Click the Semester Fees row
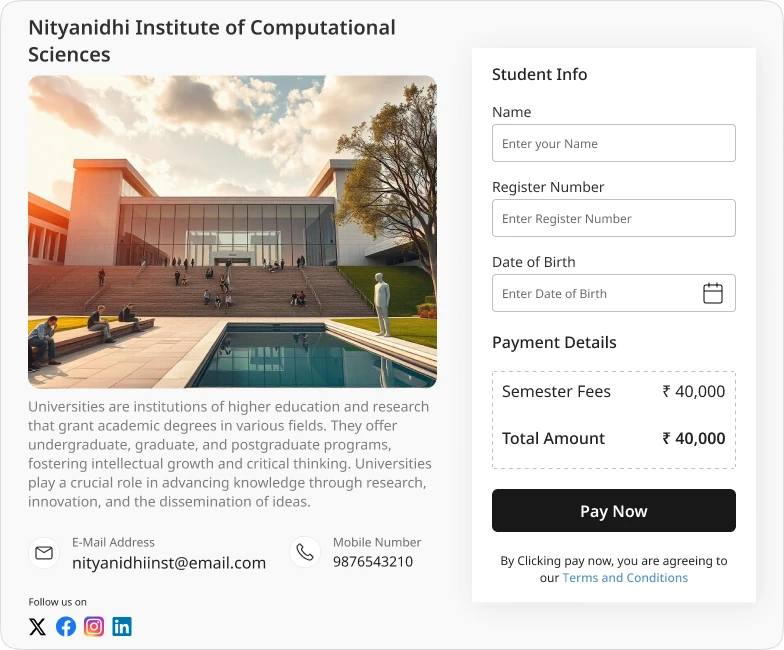784x650 pixels. click(x=614, y=392)
